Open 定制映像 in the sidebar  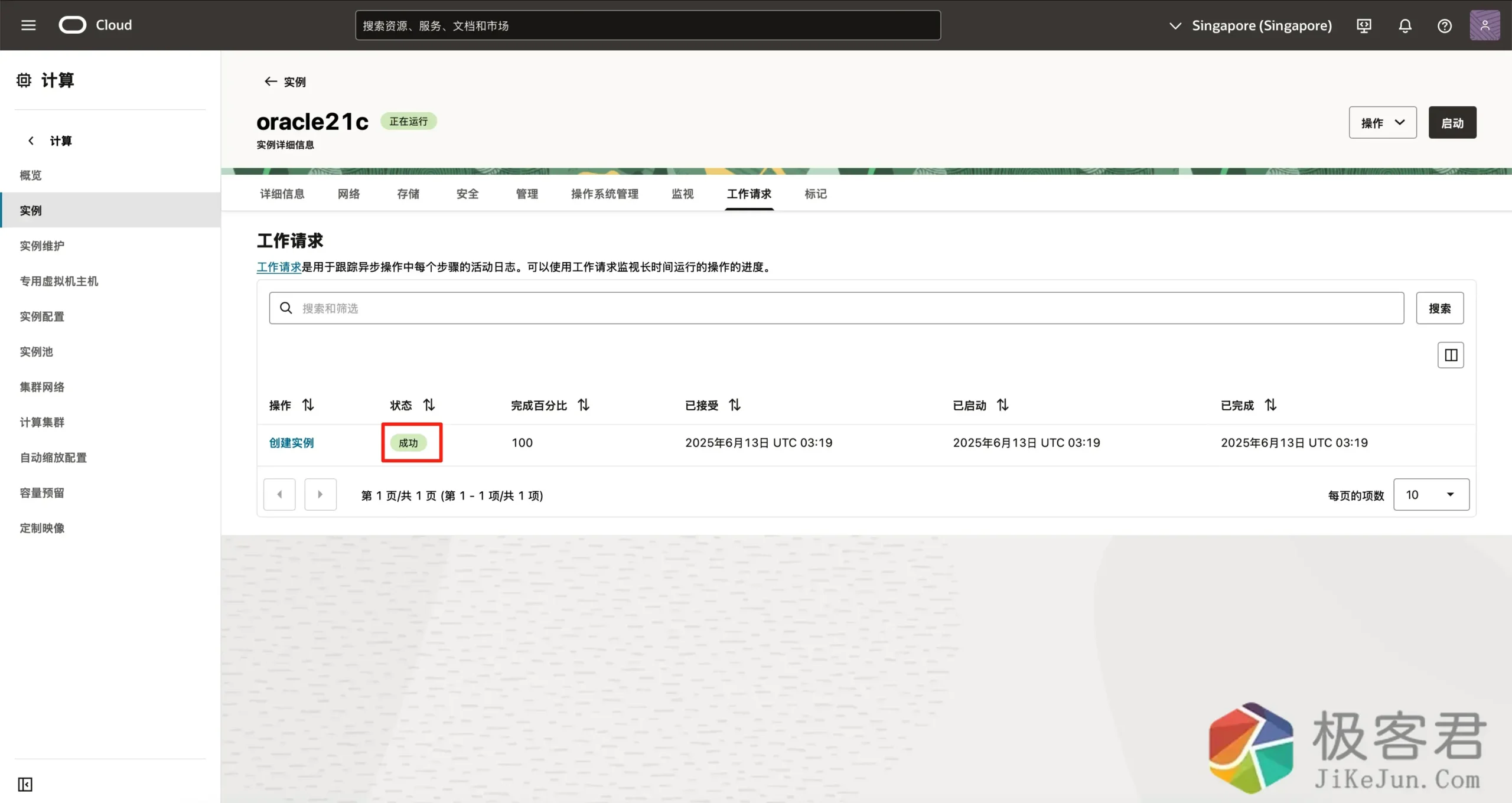(110, 528)
